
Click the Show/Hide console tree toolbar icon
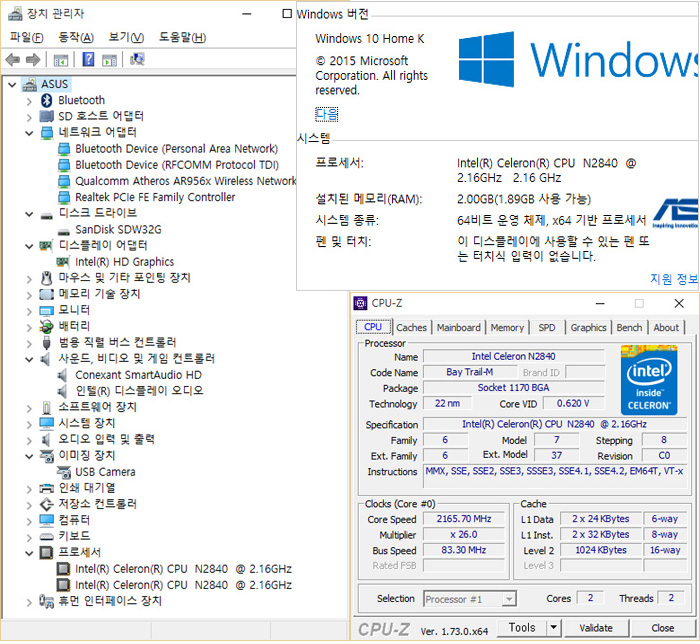coord(60,60)
